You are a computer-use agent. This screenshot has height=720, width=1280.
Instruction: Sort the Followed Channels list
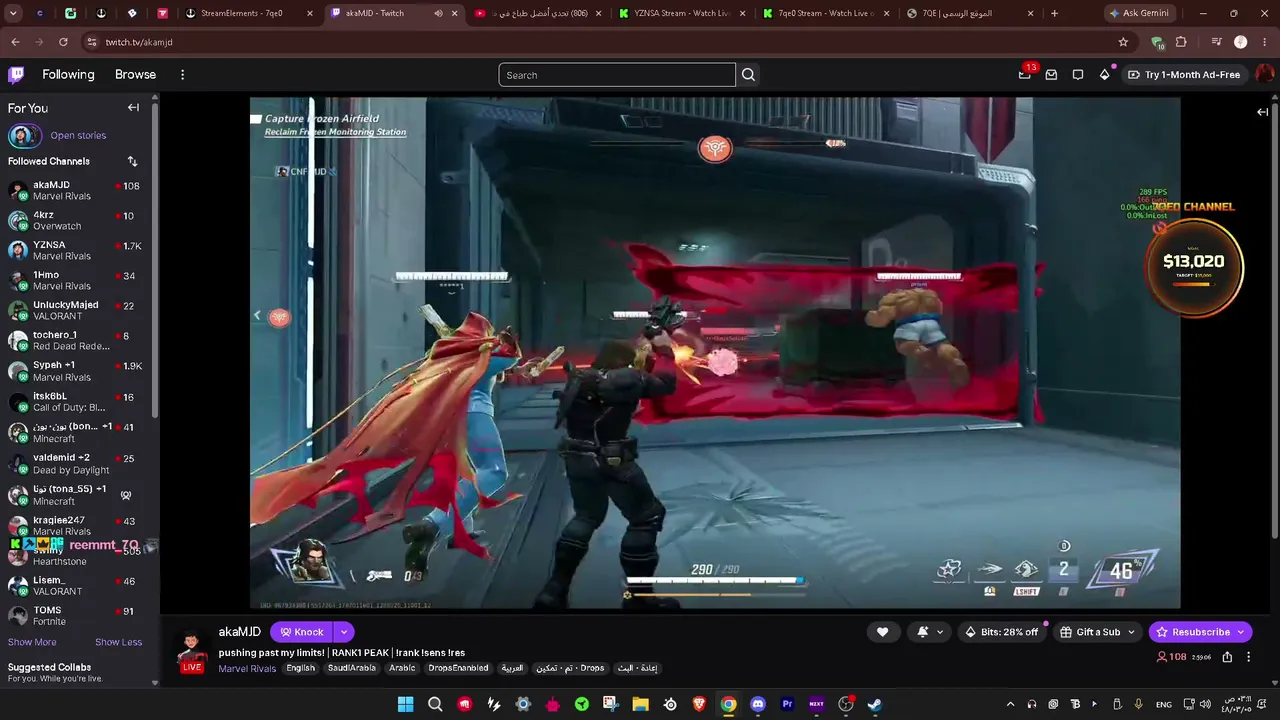click(132, 161)
